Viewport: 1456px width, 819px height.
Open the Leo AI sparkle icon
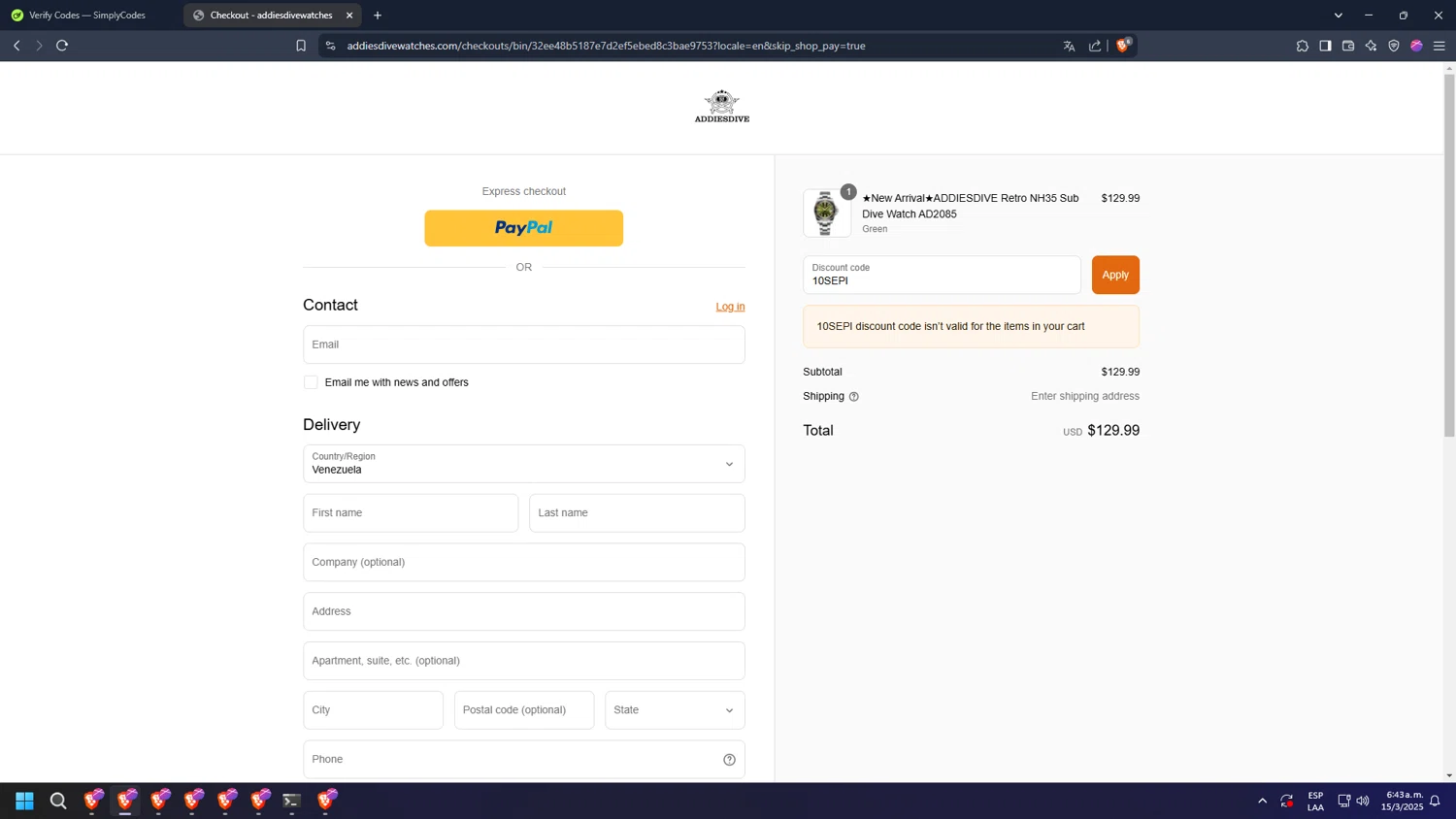[x=1371, y=46]
